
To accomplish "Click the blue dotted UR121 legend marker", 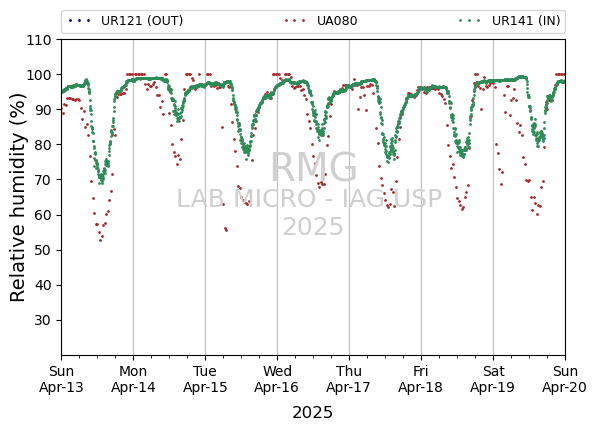I will pyautogui.click(x=79, y=21).
